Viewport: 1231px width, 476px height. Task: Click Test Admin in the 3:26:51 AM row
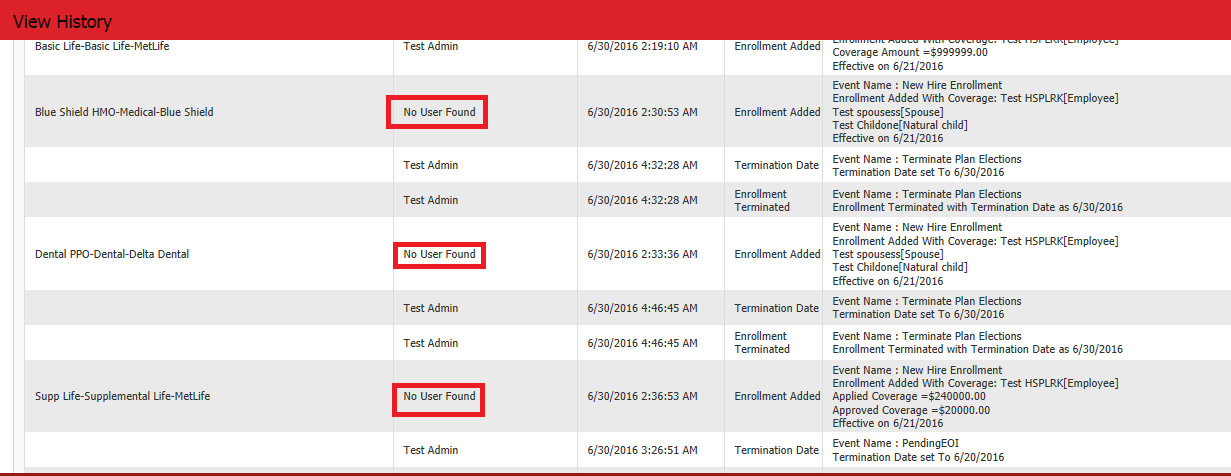point(430,450)
